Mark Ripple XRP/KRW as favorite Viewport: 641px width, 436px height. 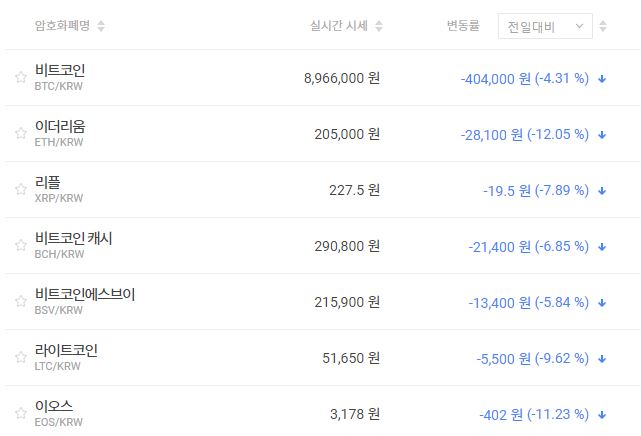coord(20,189)
